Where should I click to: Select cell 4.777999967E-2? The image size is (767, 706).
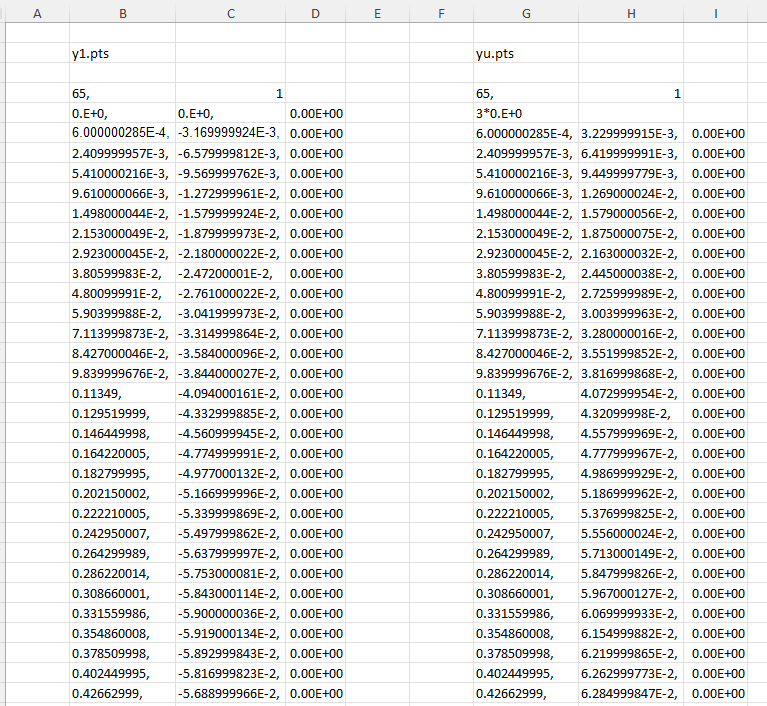[631, 454]
